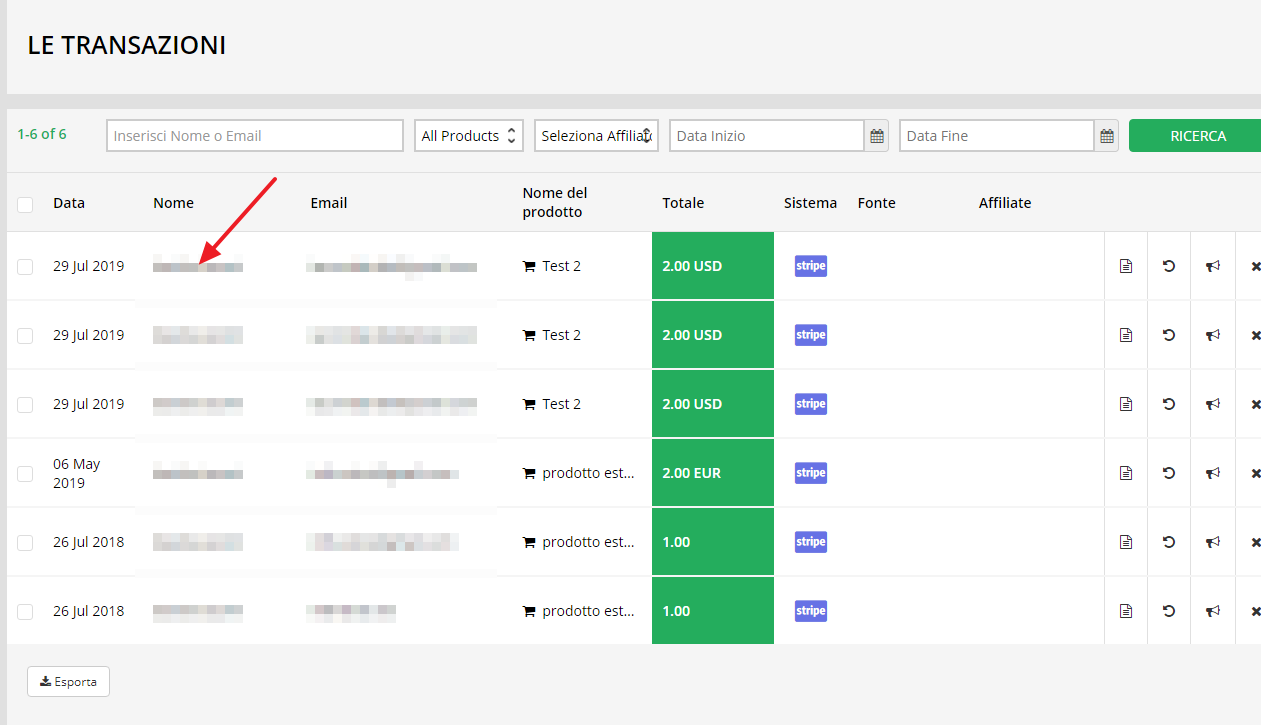The height and width of the screenshot is (725, 1261).
Task: Select the 06 May 2019 transaction checkbox
Action: click(25, 473)
